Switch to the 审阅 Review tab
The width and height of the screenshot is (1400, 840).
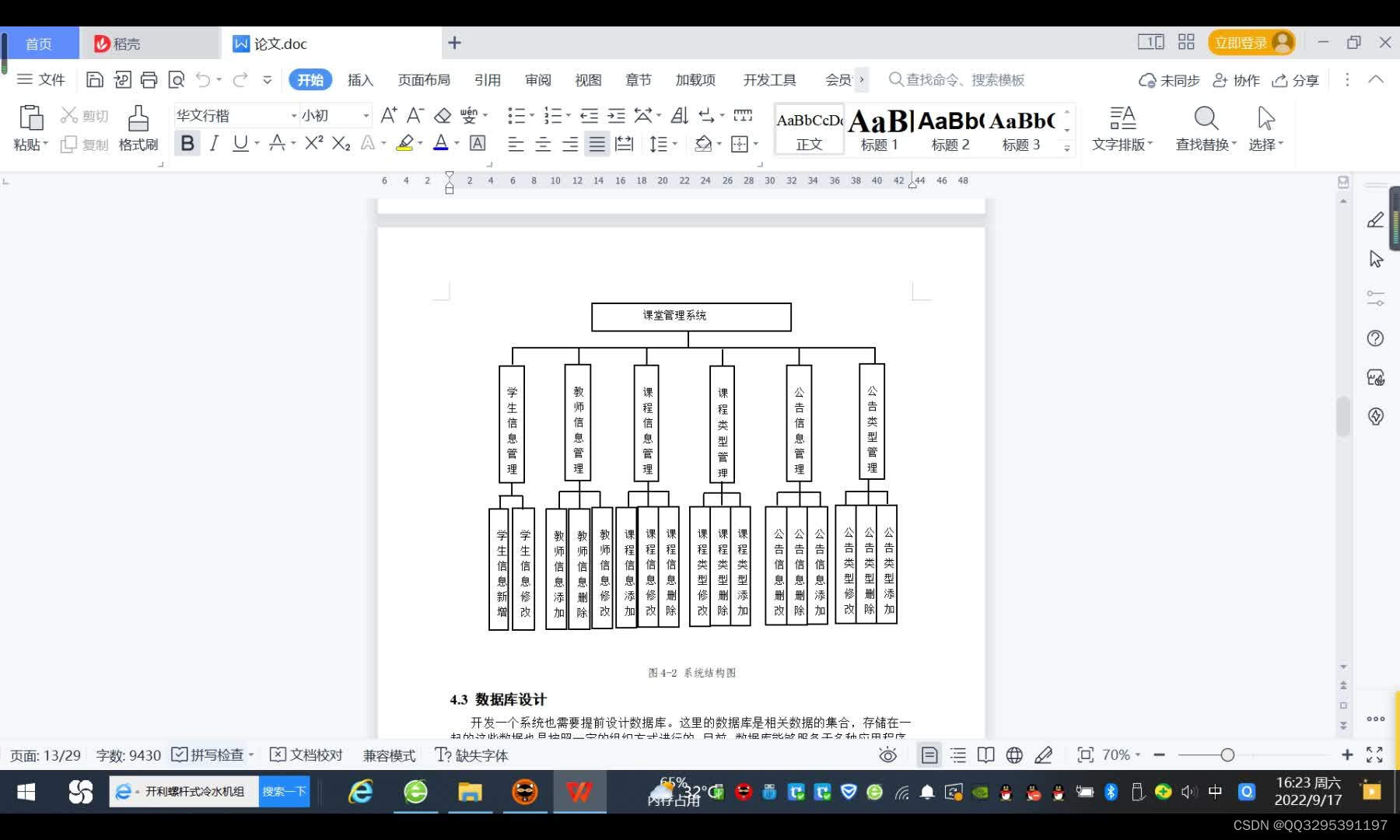pyautogui.click(x=537, y=79)
